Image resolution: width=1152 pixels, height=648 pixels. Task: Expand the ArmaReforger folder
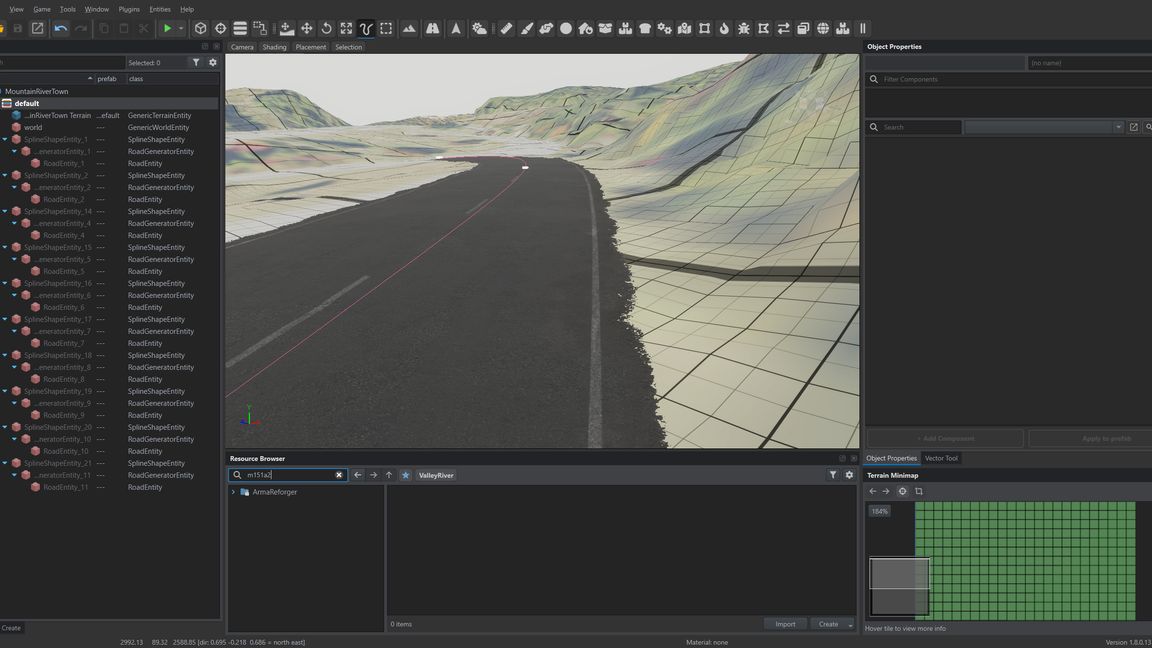(234, 492)
